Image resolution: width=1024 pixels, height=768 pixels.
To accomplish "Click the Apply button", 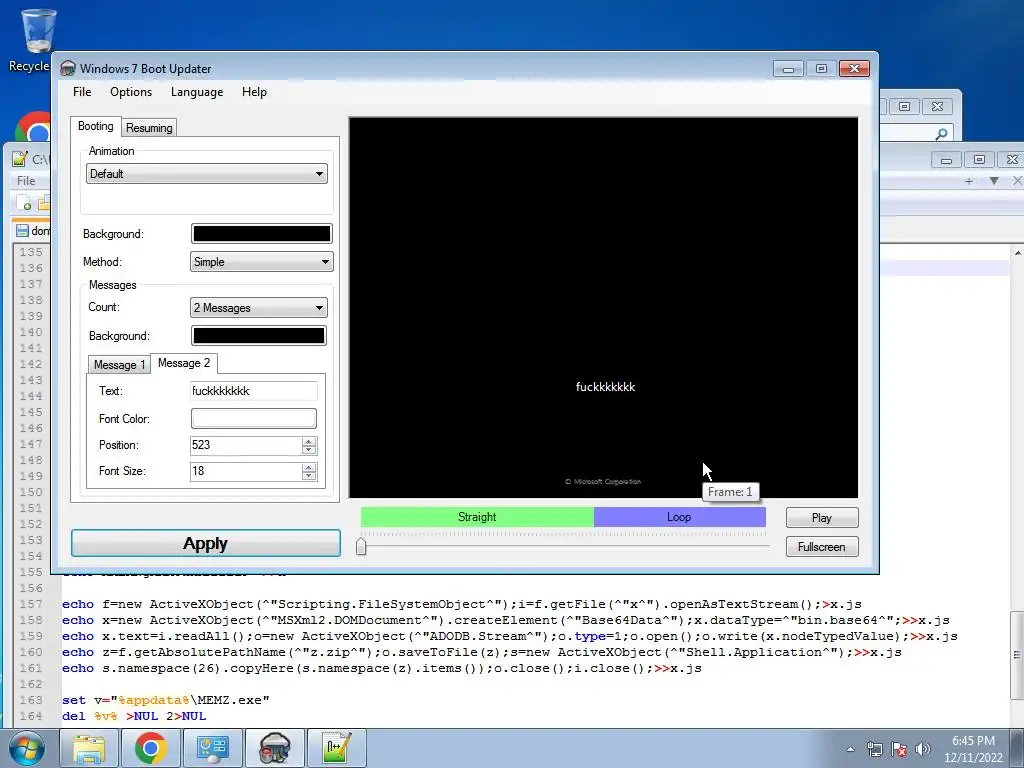I will coord(206,543).
